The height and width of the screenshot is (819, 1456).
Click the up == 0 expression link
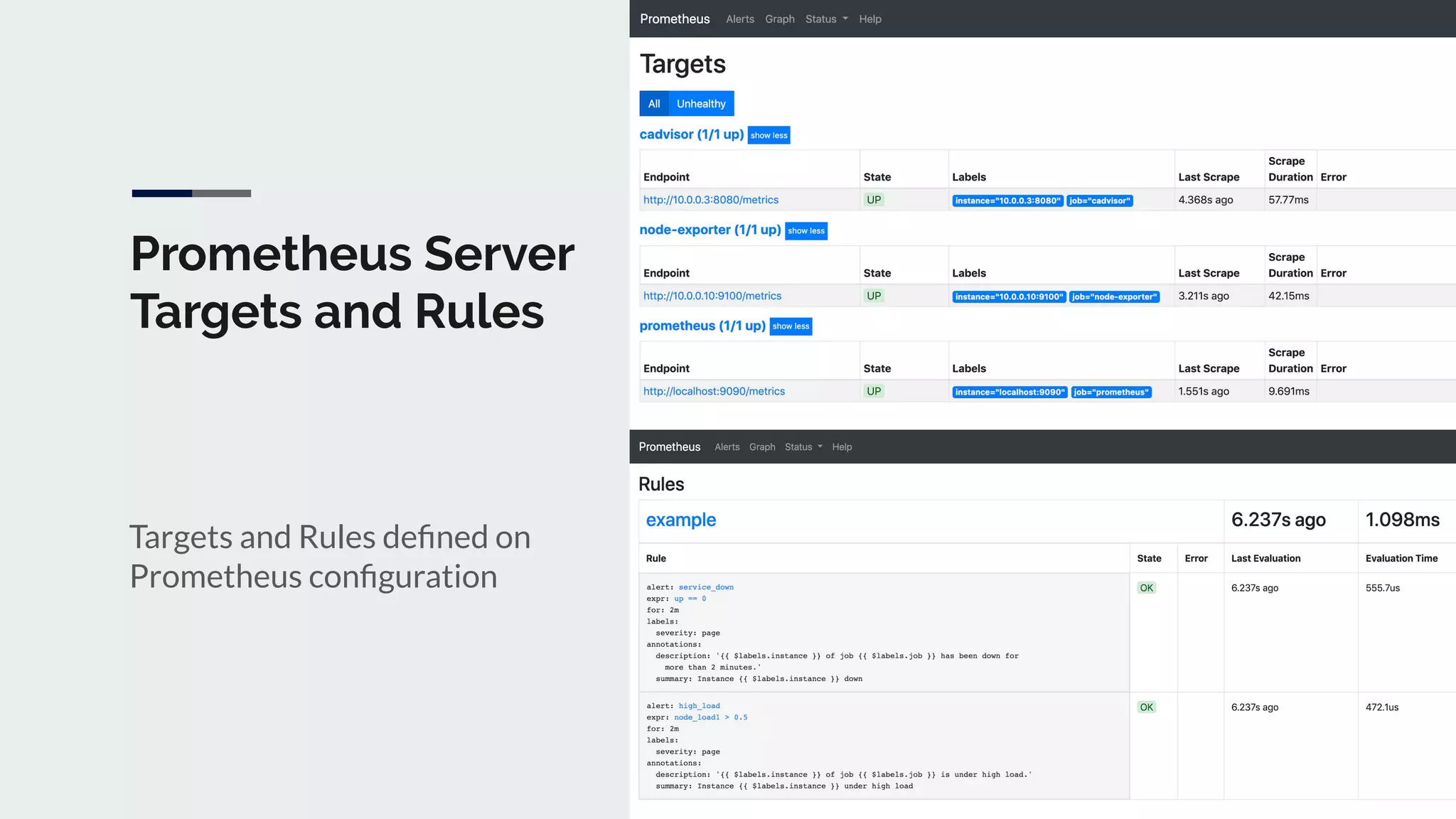tap(690, 599)
